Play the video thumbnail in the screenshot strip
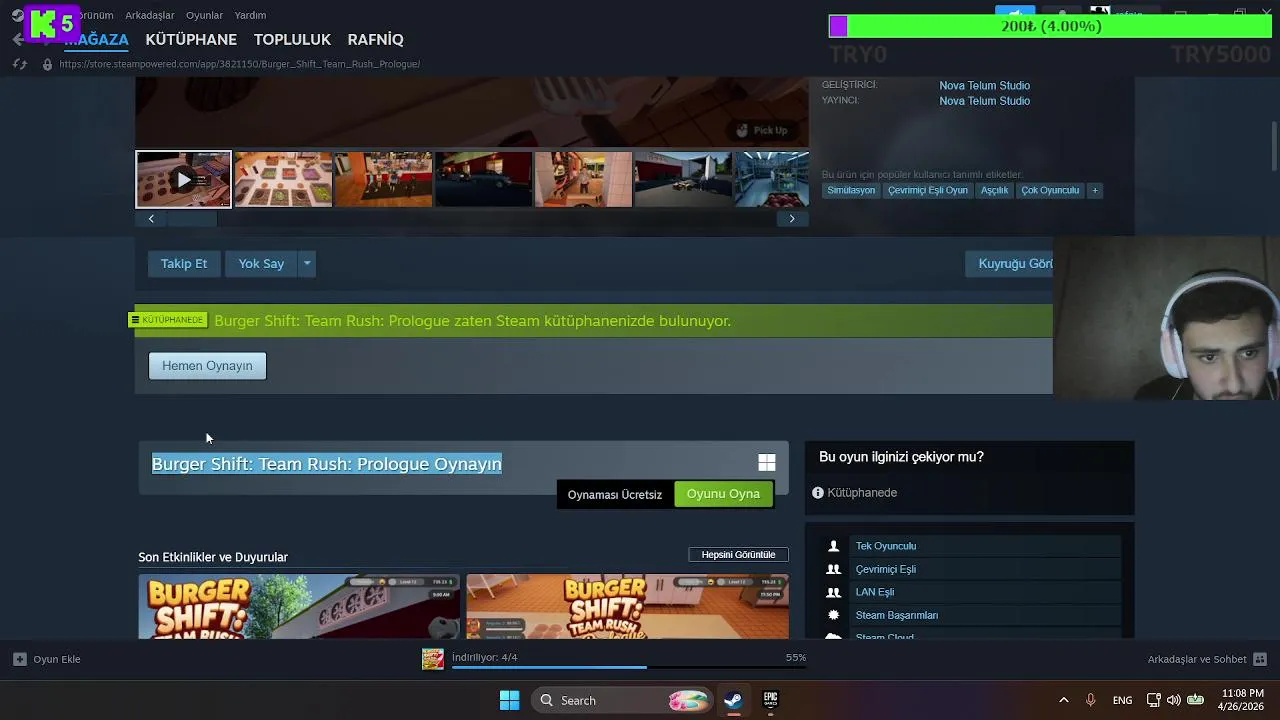 (x=183, y=179)
